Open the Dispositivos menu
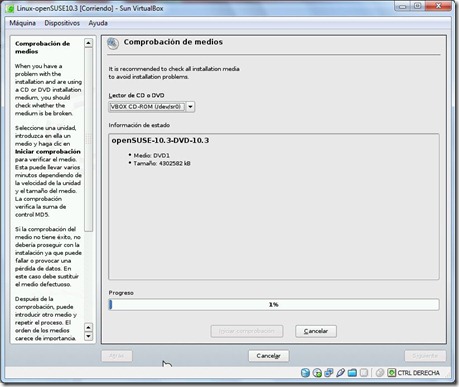The height and width of the screenshot is (387, 459). coord(62,23)
